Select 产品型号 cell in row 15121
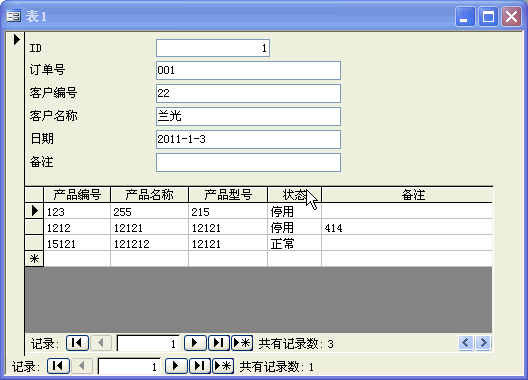The height and width of the screenshot is (380, 528). click(228, 243)
